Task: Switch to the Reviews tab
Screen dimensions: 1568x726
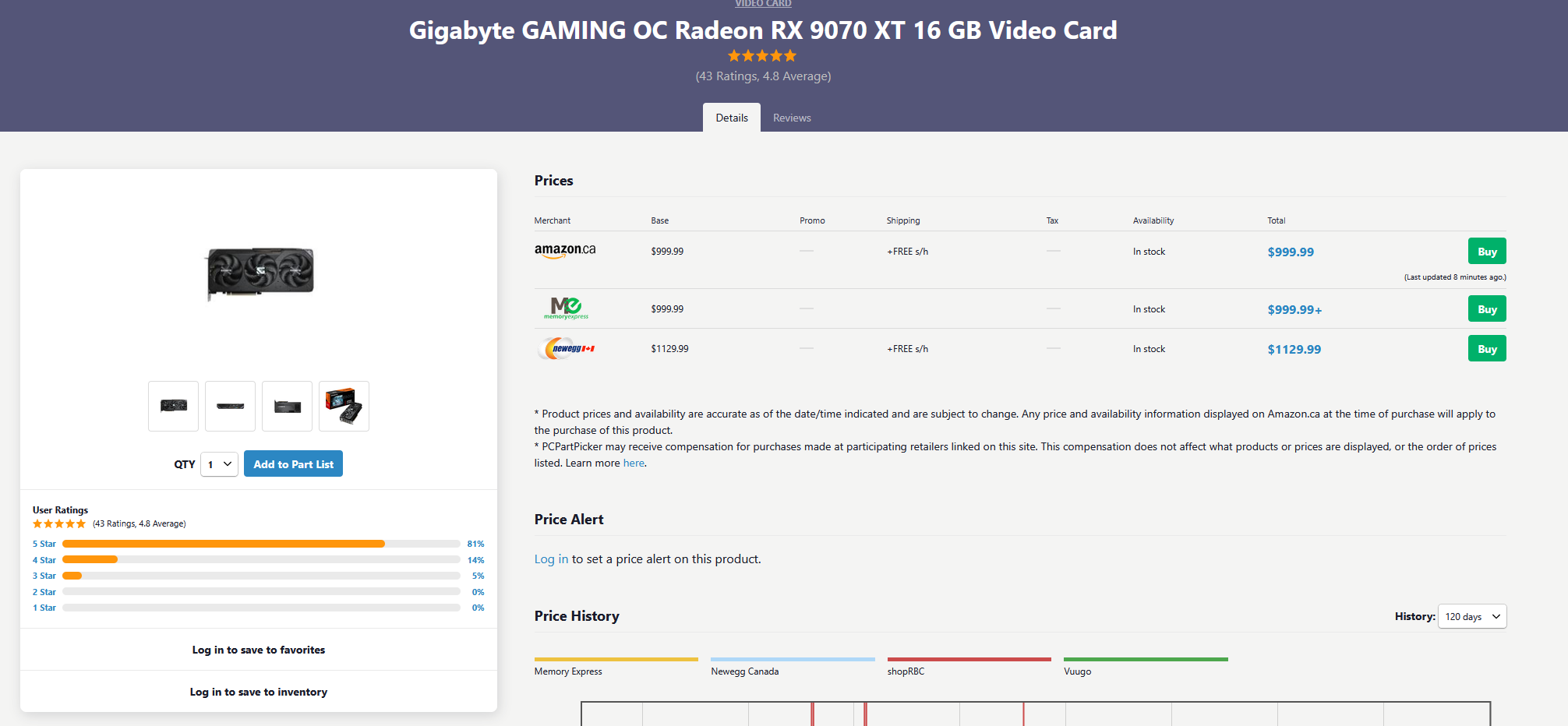Action: point(792,118)
